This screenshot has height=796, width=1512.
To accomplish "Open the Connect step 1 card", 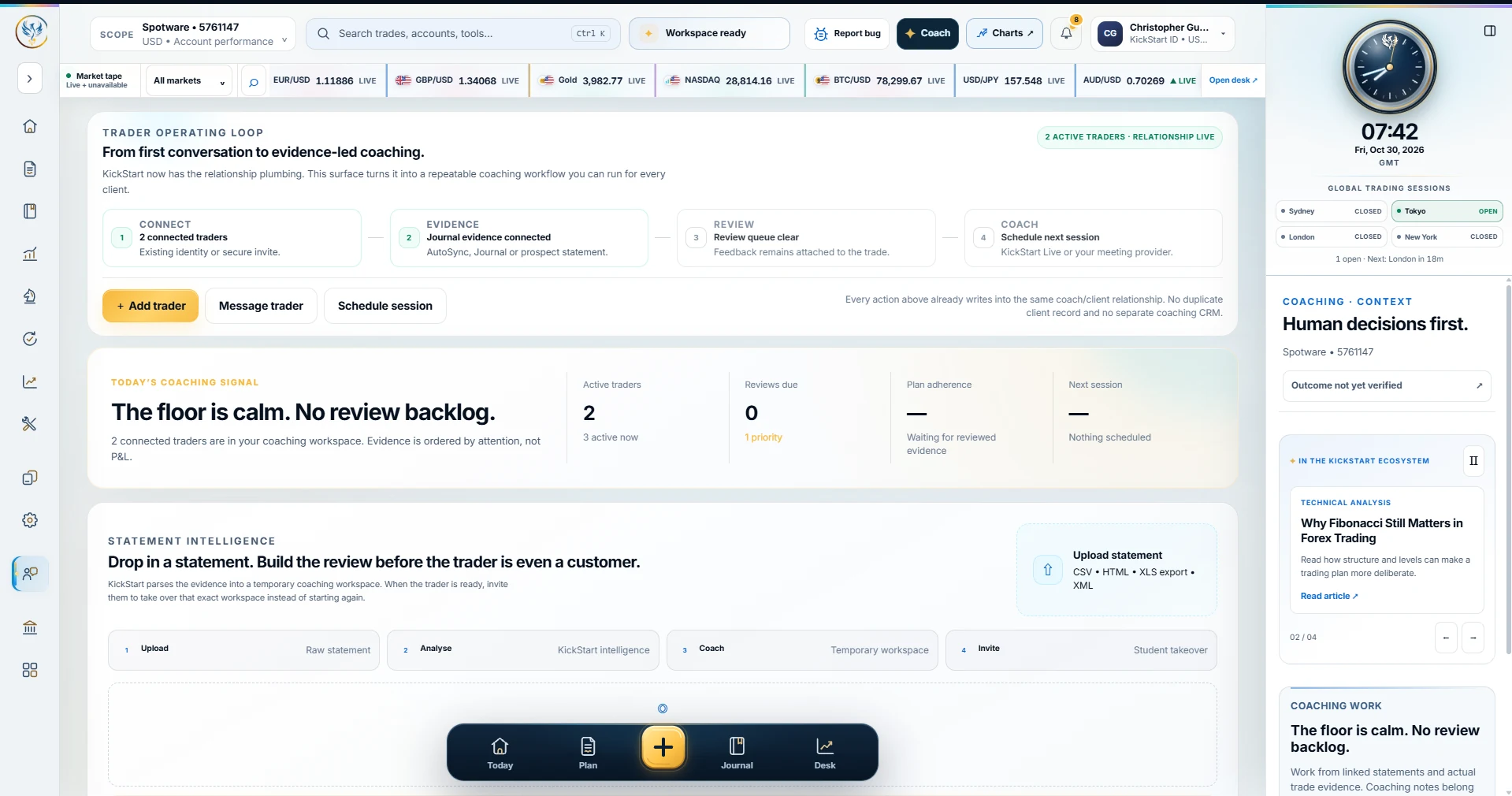I will (232, 238).
